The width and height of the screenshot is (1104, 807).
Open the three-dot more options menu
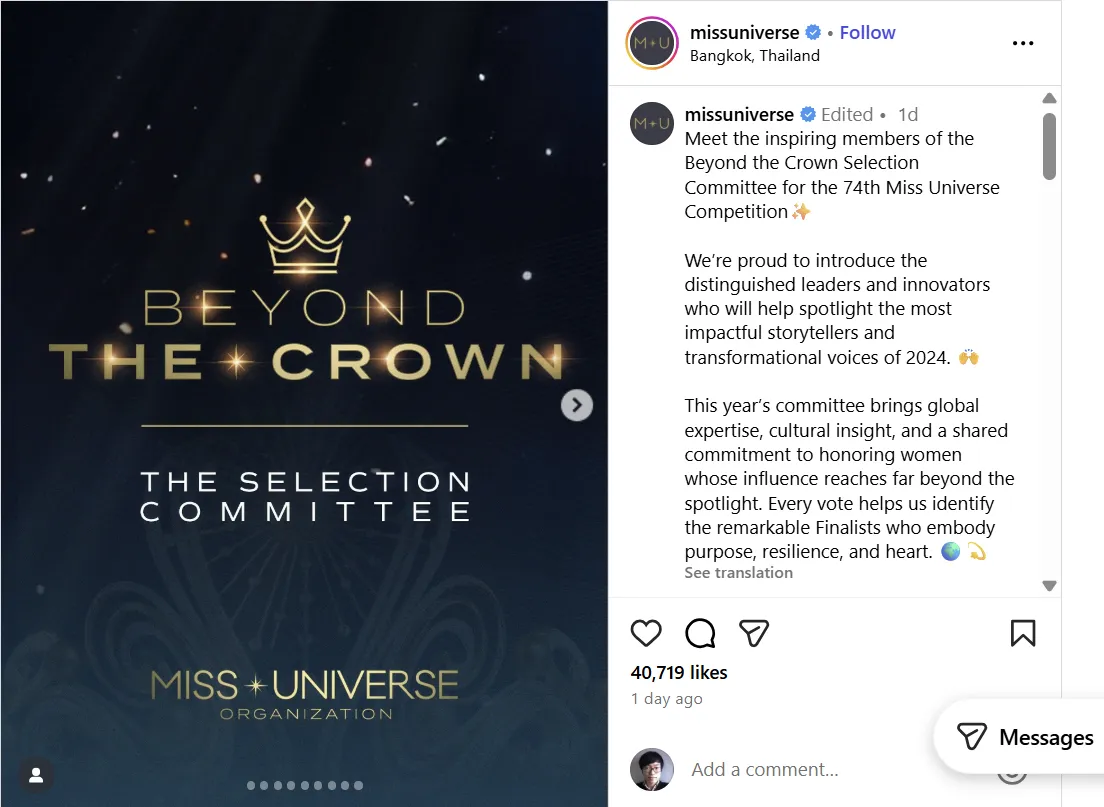pos(1022,44)
